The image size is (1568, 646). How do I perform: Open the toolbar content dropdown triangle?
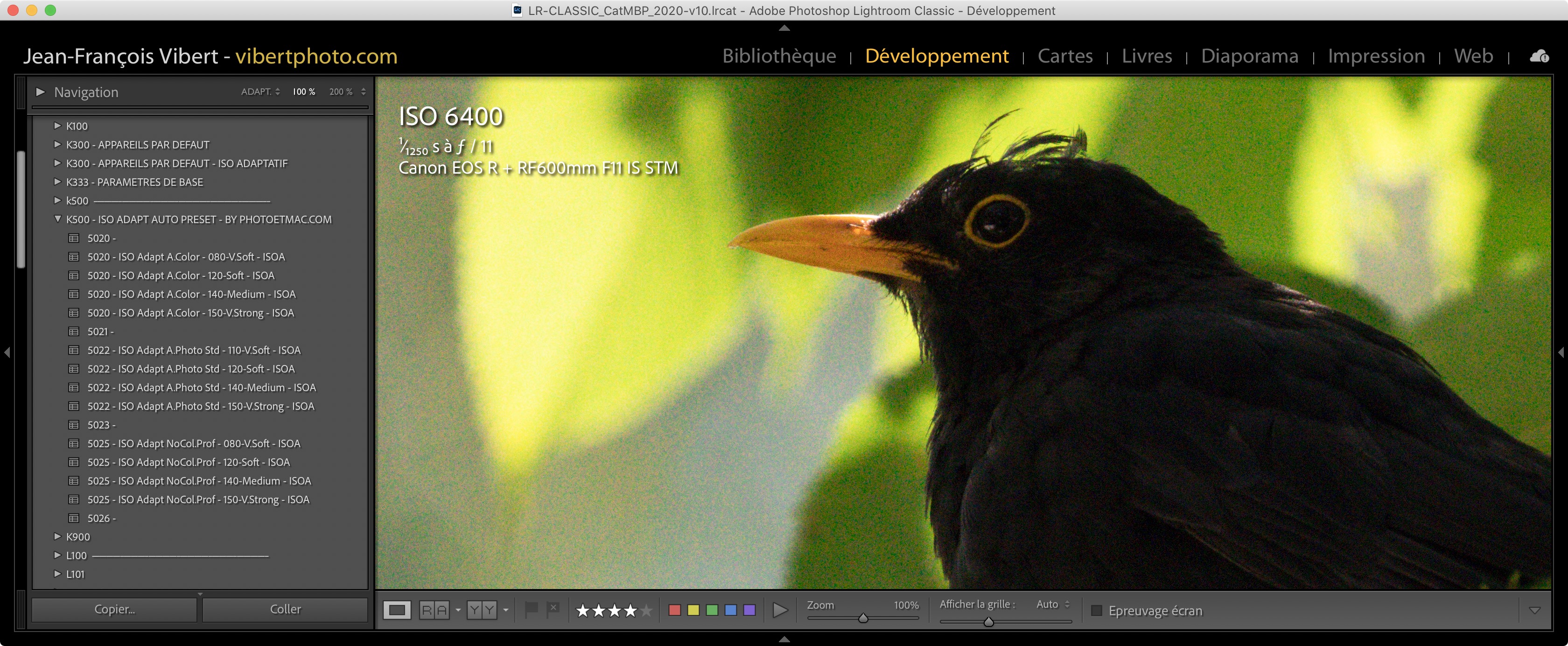point(1534,610)
